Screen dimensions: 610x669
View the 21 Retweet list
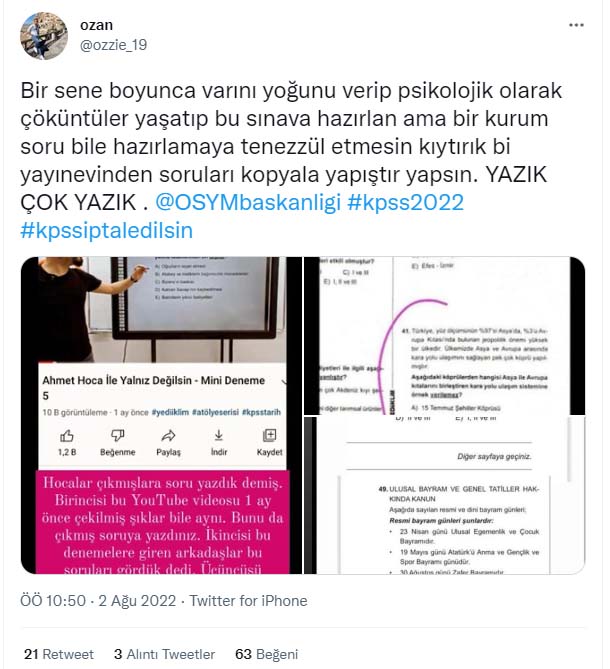58,654
